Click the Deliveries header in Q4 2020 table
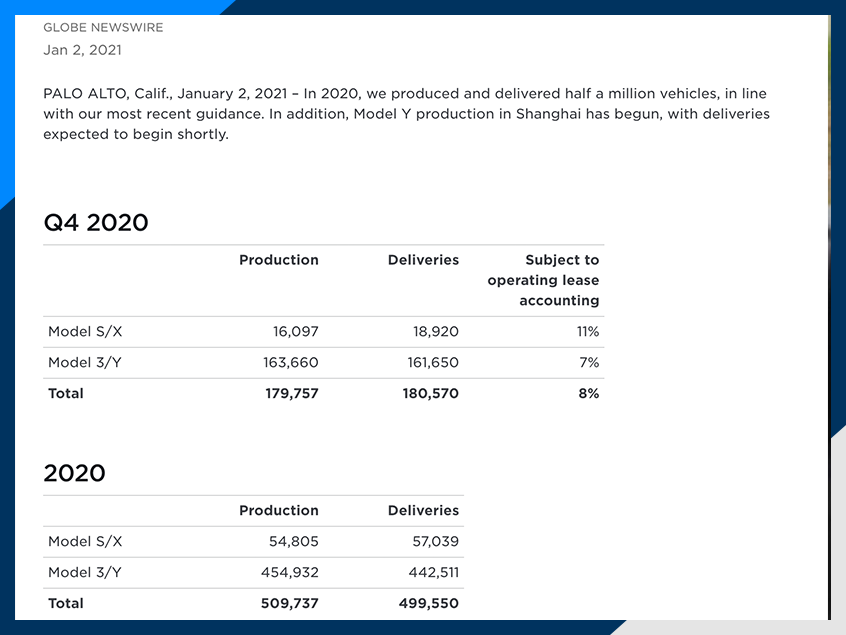 424,260
